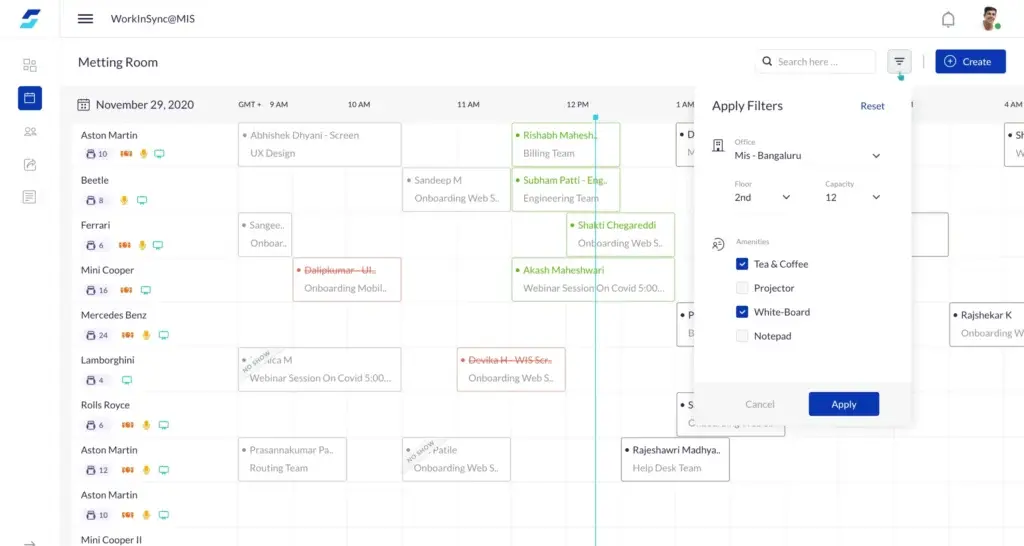The height and width of the screenshot is (546, 1024).
Task: Expand the Capacity dropdown showing 12
Action: 852,197
